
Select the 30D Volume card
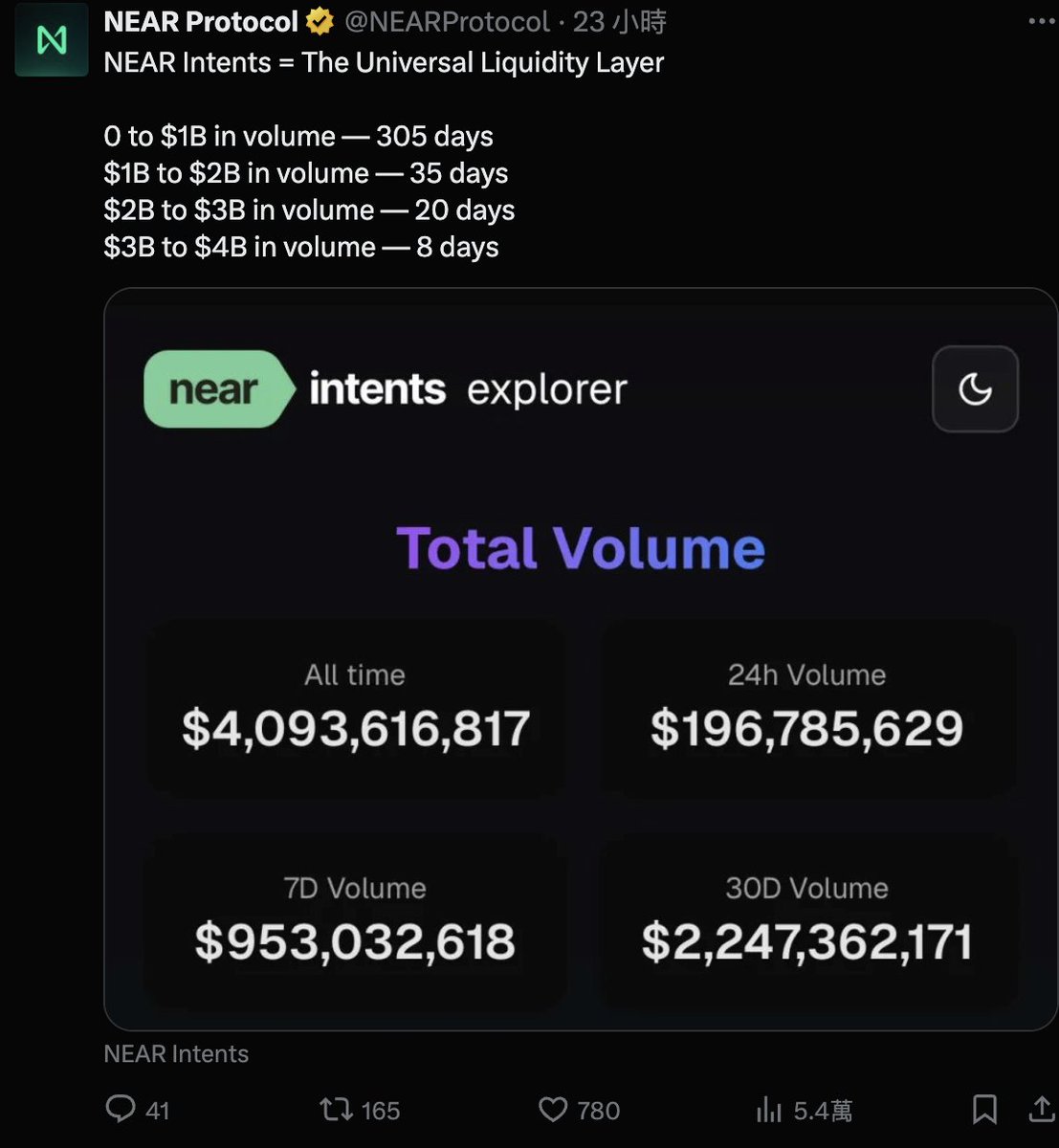coord(806,921)
